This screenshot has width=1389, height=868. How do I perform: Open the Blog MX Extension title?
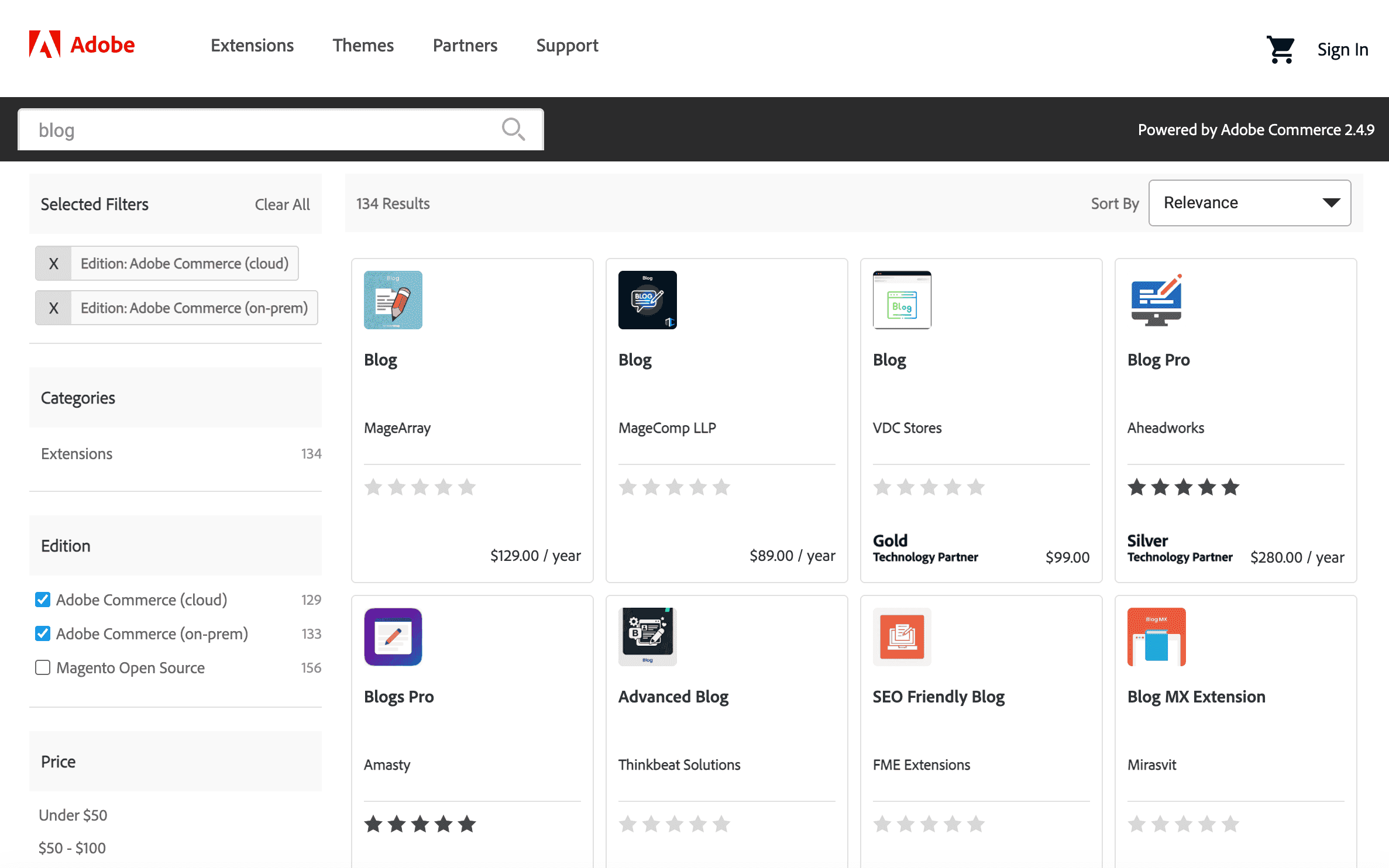click(x=1196, y=697)
